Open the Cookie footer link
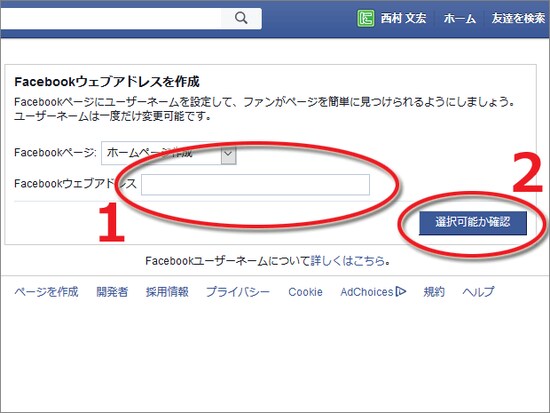550x413 pixels. tap(305, 292)
